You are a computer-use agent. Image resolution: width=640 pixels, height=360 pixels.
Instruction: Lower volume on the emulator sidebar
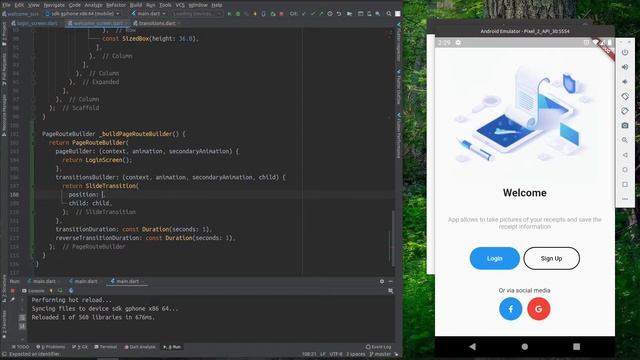(x=625, y=82)
